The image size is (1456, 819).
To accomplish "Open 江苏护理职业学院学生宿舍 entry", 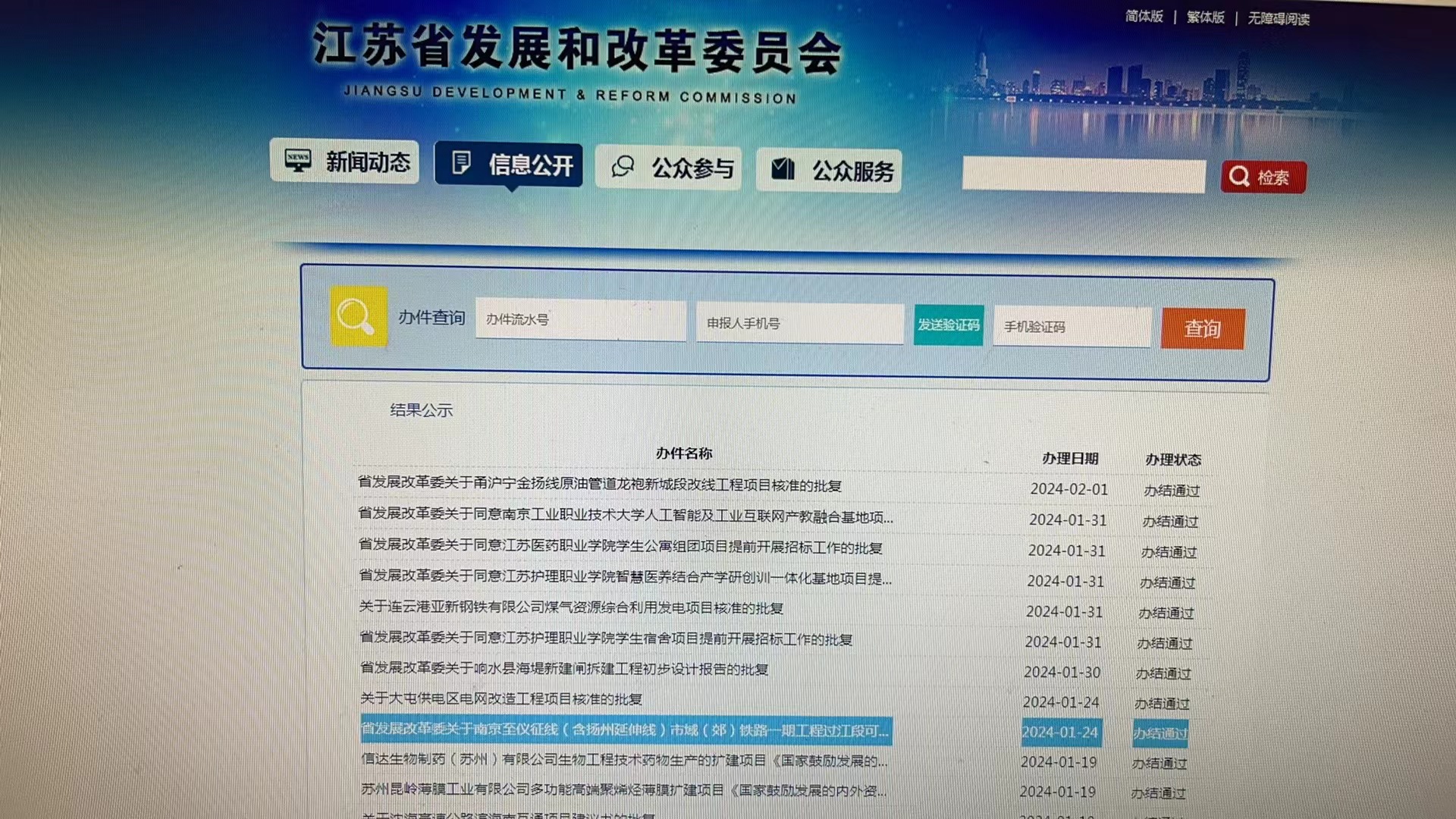I will click(x=606, y=639).
